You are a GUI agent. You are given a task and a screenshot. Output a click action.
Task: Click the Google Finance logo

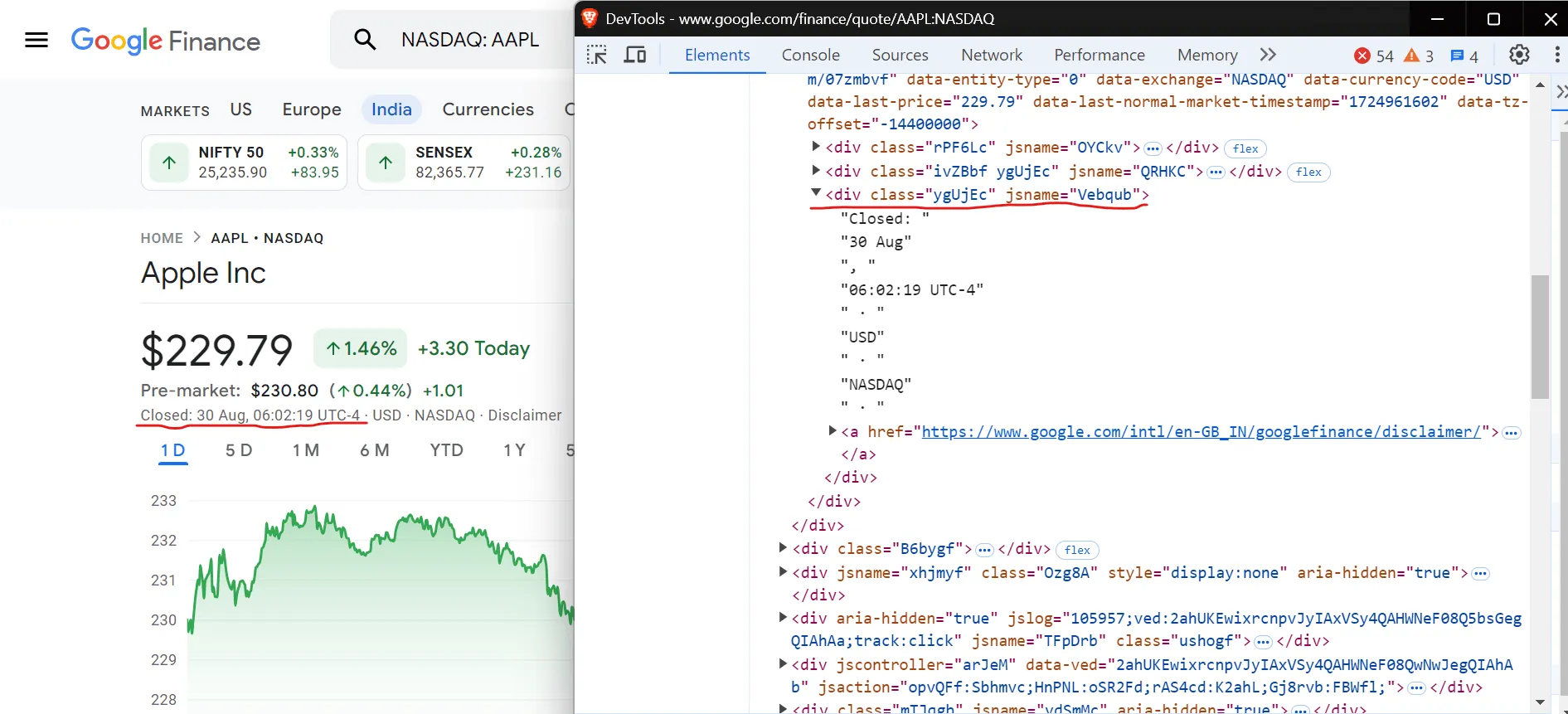click(x=166, y=41)
